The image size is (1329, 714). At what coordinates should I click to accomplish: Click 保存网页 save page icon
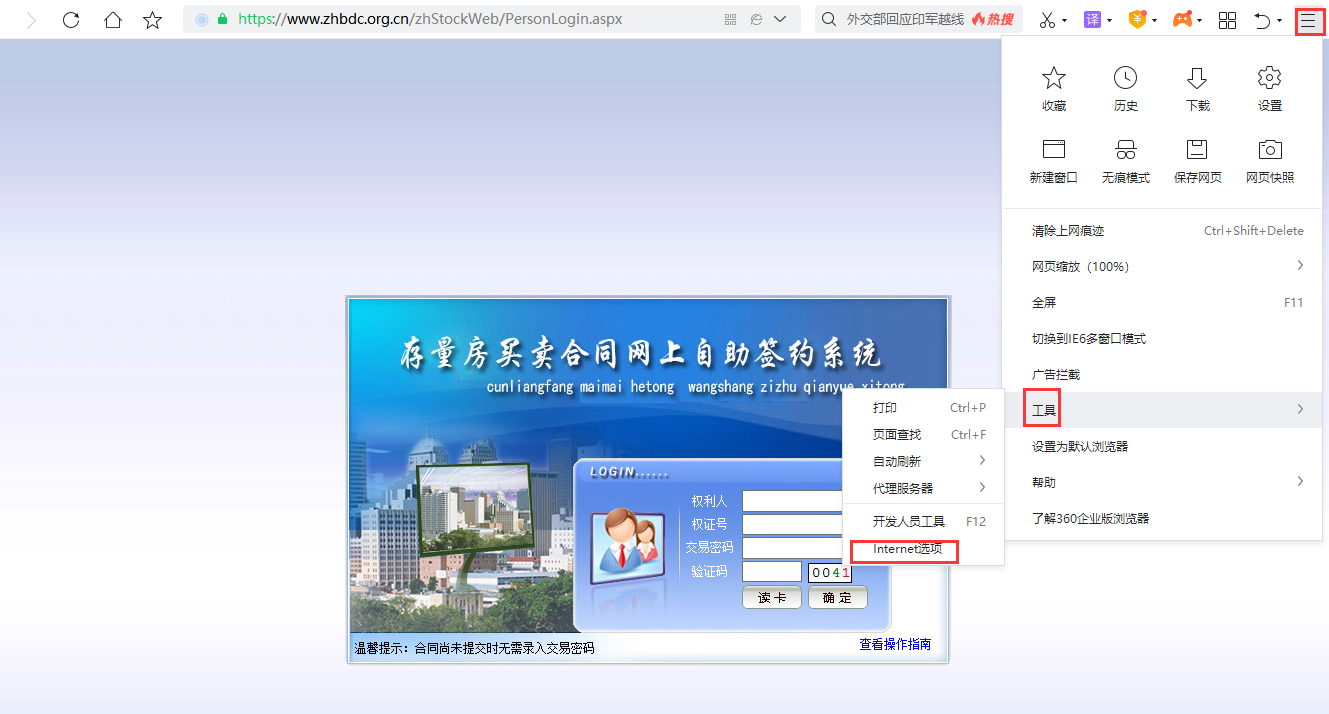(x=1197, y=151)
